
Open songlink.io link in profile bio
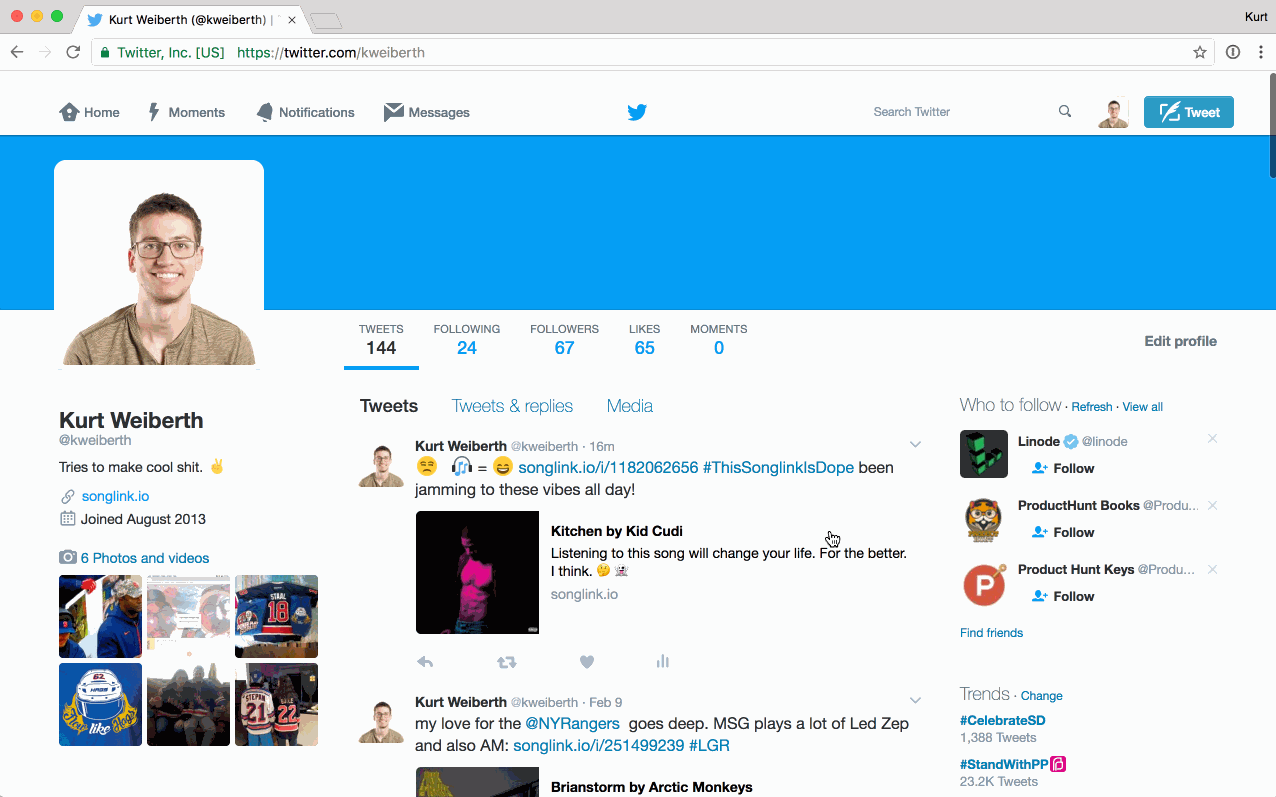(x=116, y=496)
